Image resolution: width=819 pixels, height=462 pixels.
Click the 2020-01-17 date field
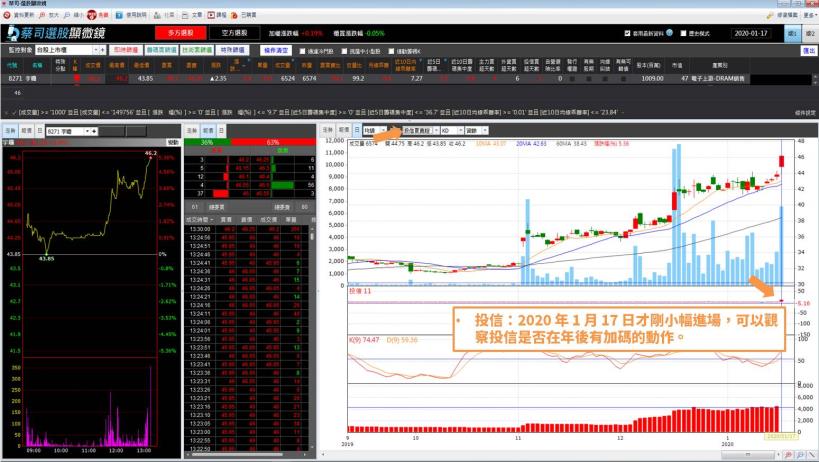751,33
